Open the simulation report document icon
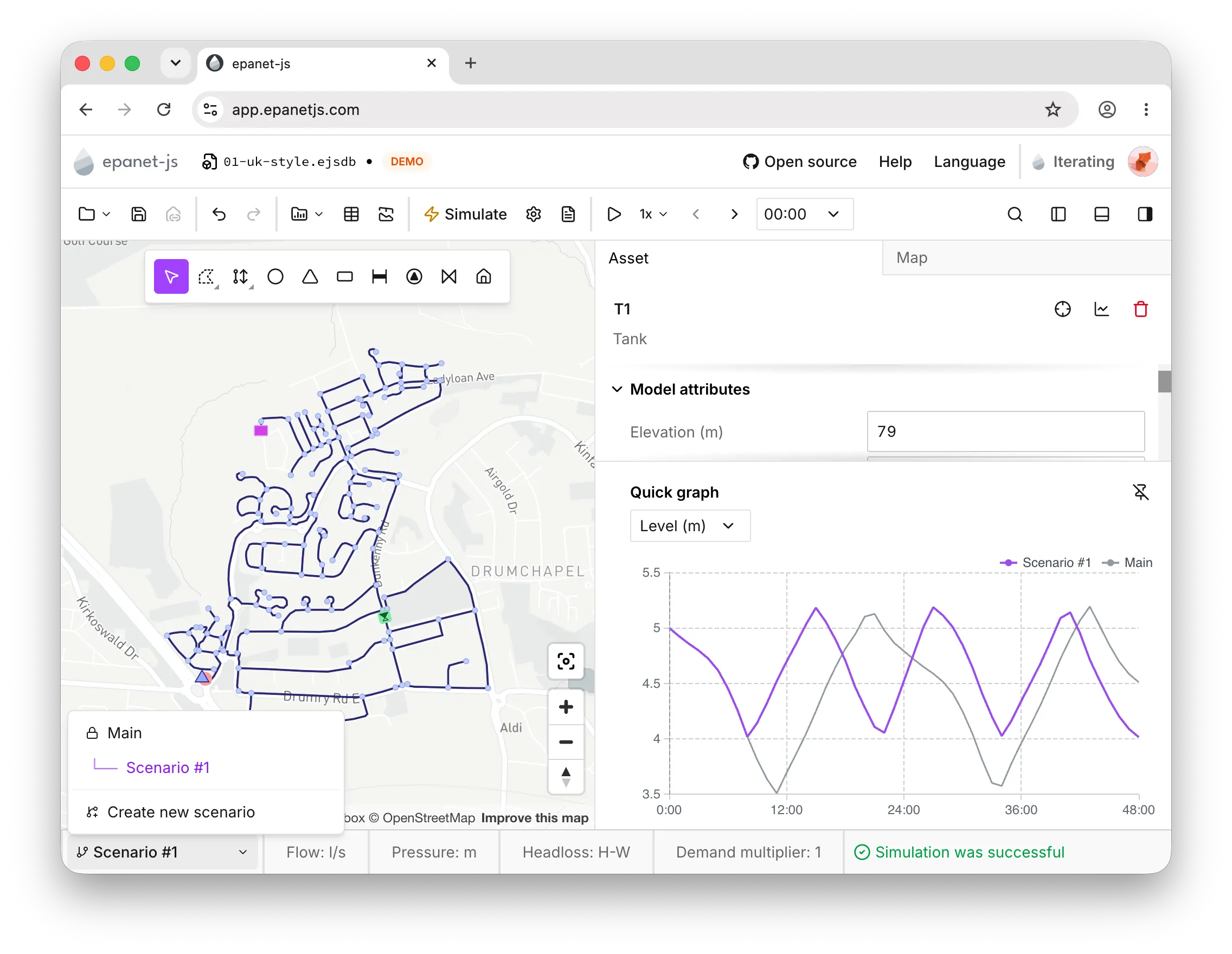This screenshot has width=1232, height=954. click(569, 214)
